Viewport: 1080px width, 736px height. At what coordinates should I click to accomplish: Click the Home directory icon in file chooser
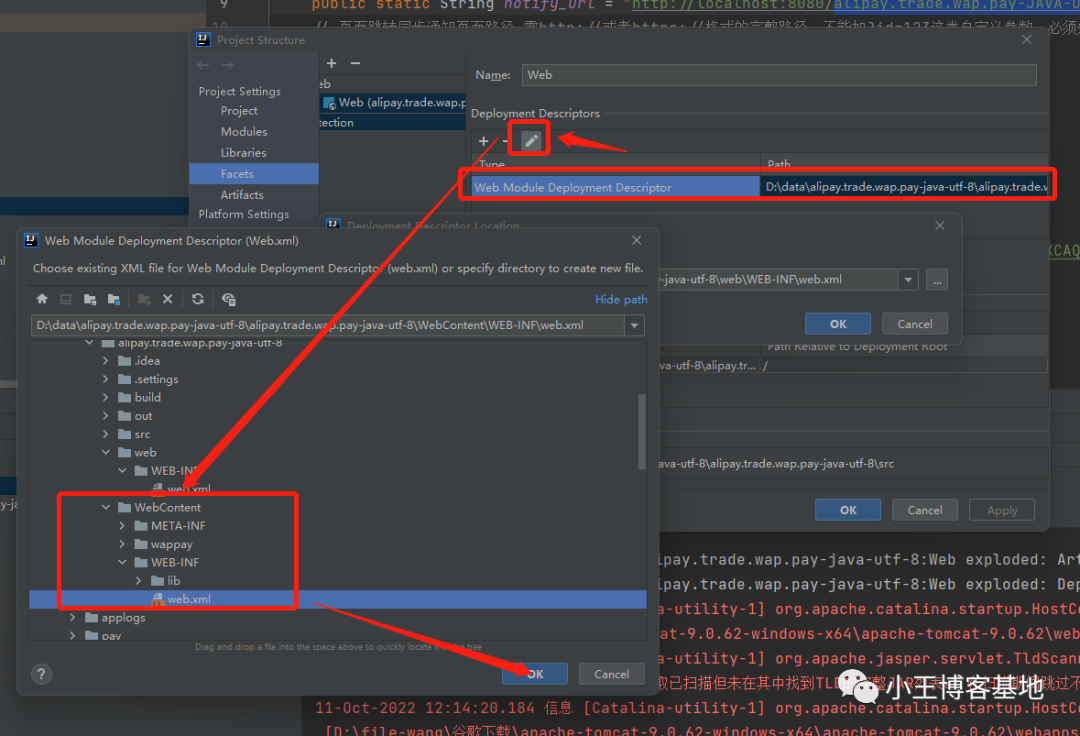point(42,299)
